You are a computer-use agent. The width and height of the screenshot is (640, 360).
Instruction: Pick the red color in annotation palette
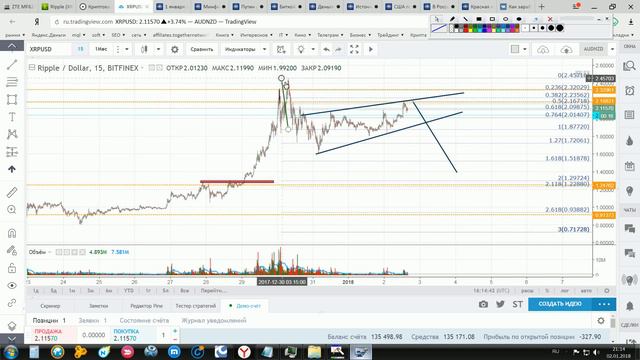click(x=466, y=31)
